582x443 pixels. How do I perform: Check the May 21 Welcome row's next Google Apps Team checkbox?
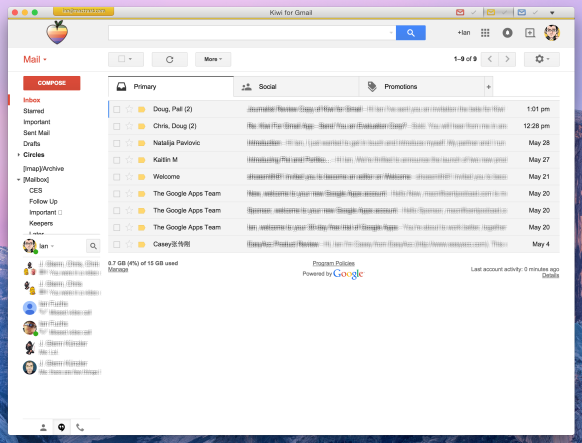point(117,194)
